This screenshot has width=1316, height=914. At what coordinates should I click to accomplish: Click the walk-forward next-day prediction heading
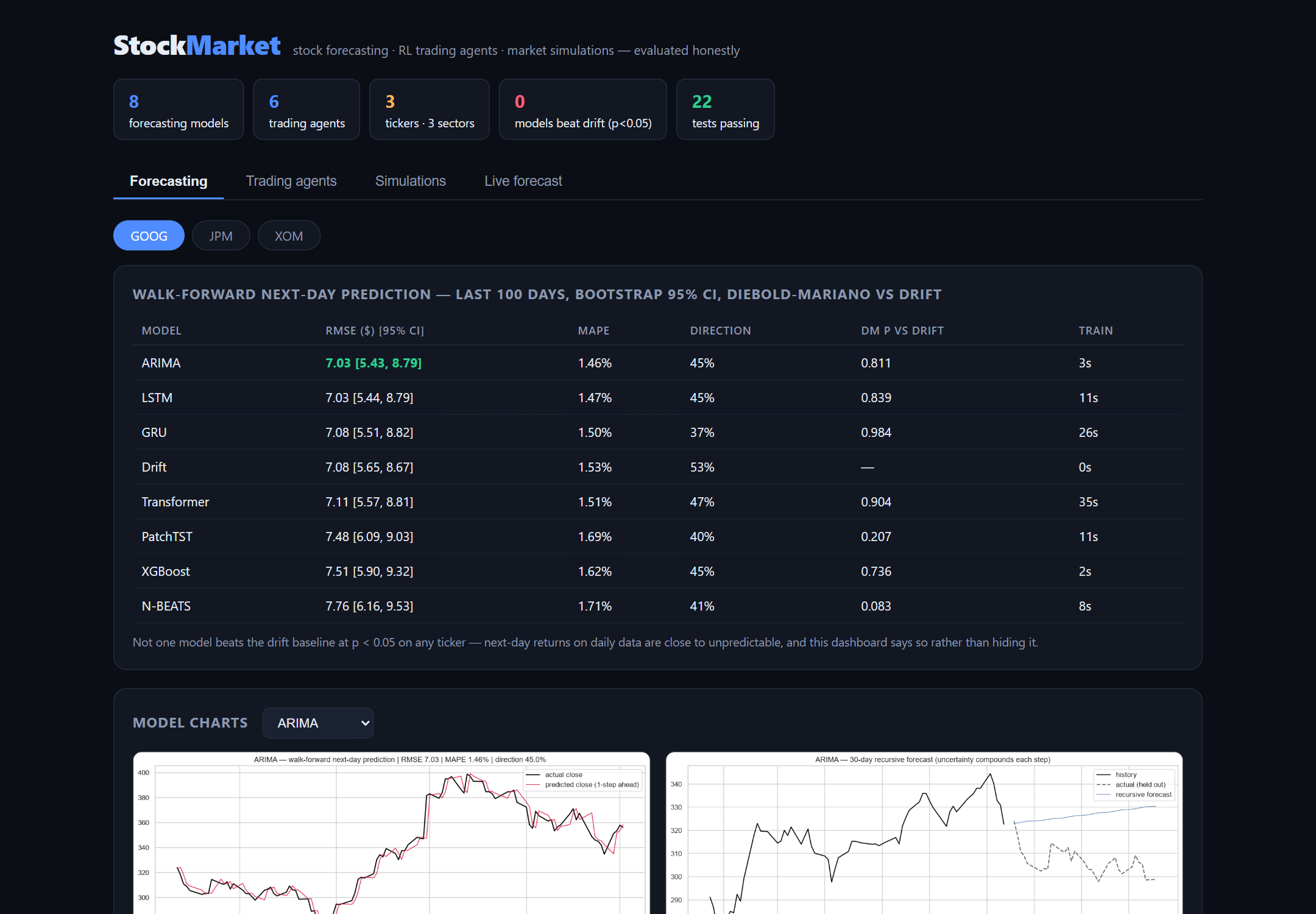click(537, 294)
